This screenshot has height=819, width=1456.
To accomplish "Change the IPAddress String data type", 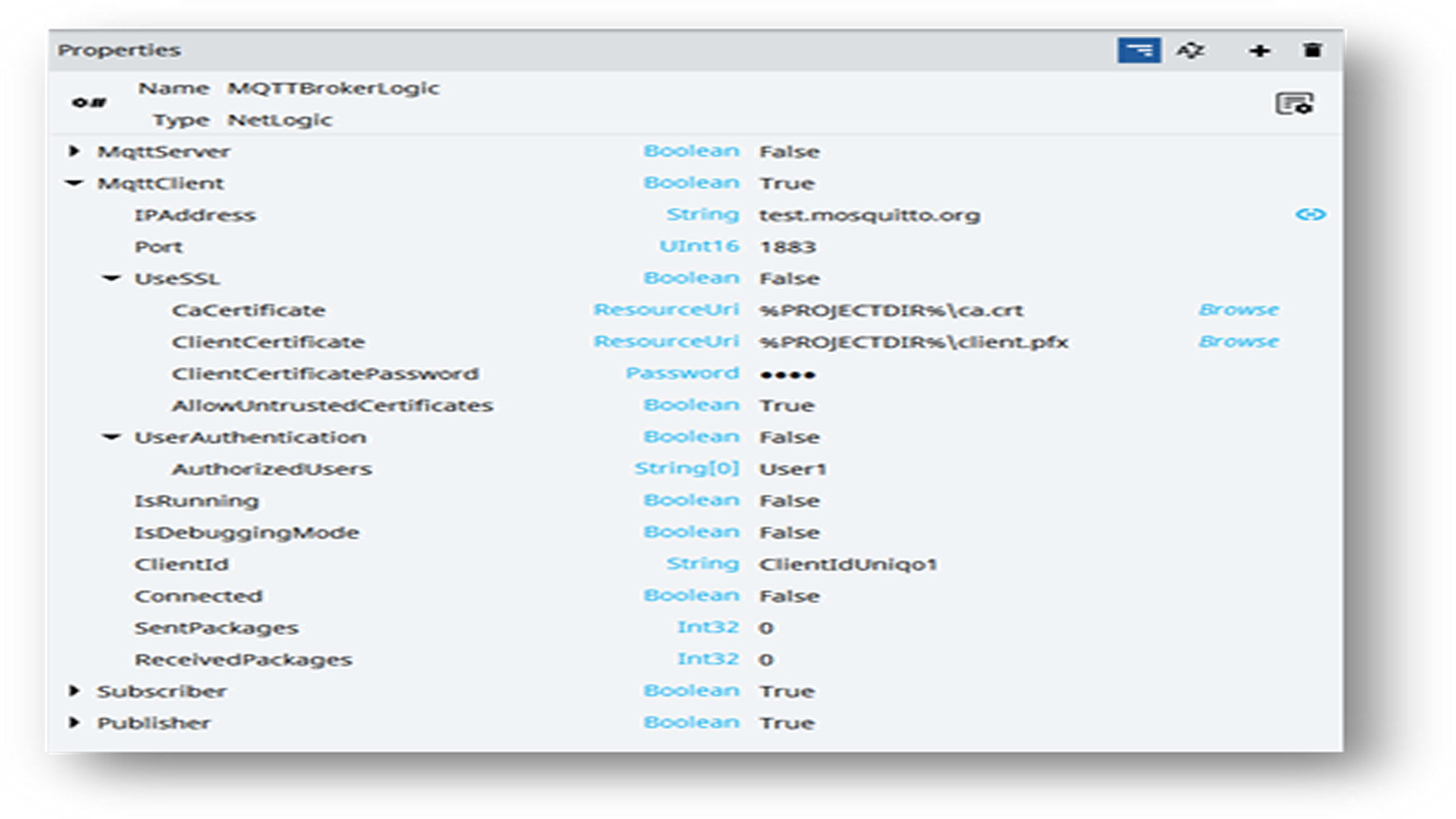I will click(703, 215).
